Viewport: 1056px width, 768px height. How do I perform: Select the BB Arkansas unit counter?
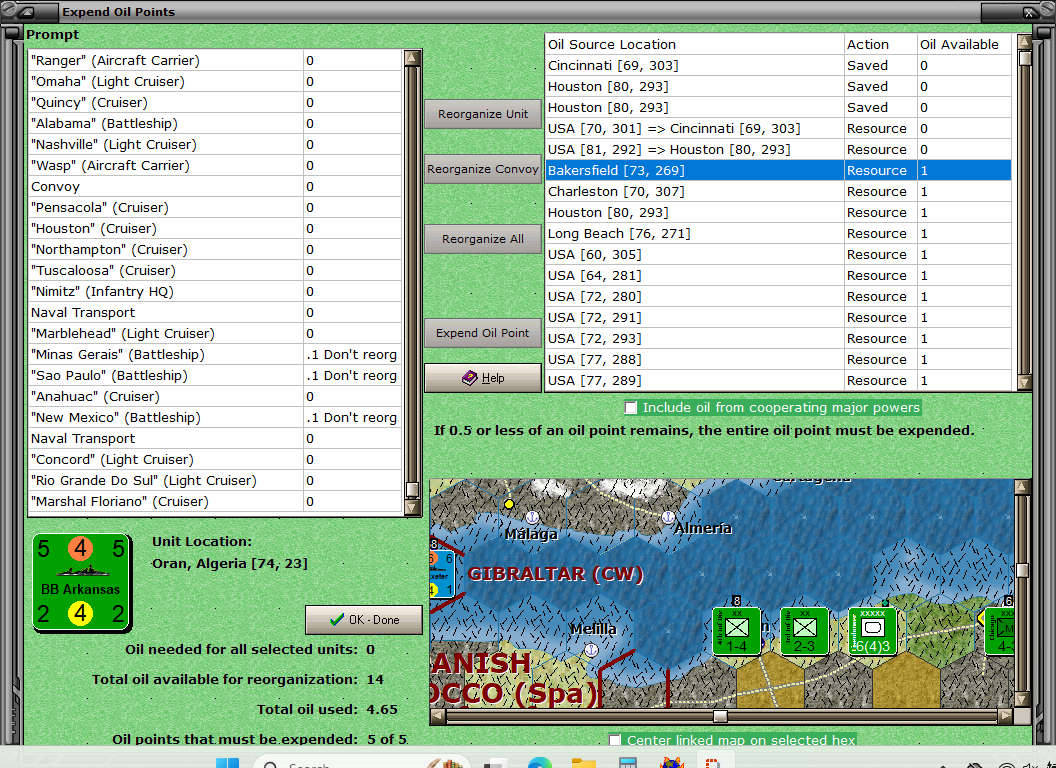(x=81, y=582)
